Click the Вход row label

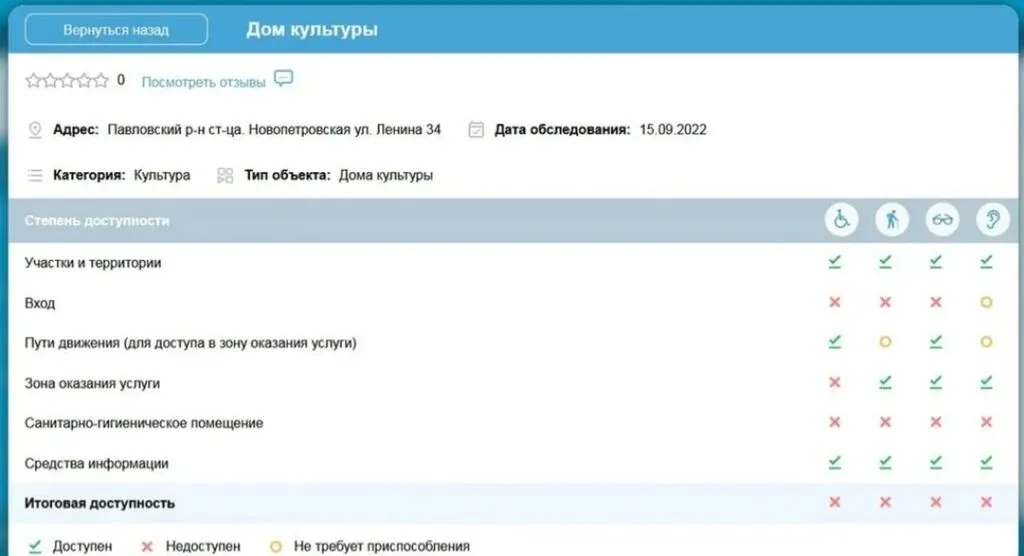(x=40, y=303)
